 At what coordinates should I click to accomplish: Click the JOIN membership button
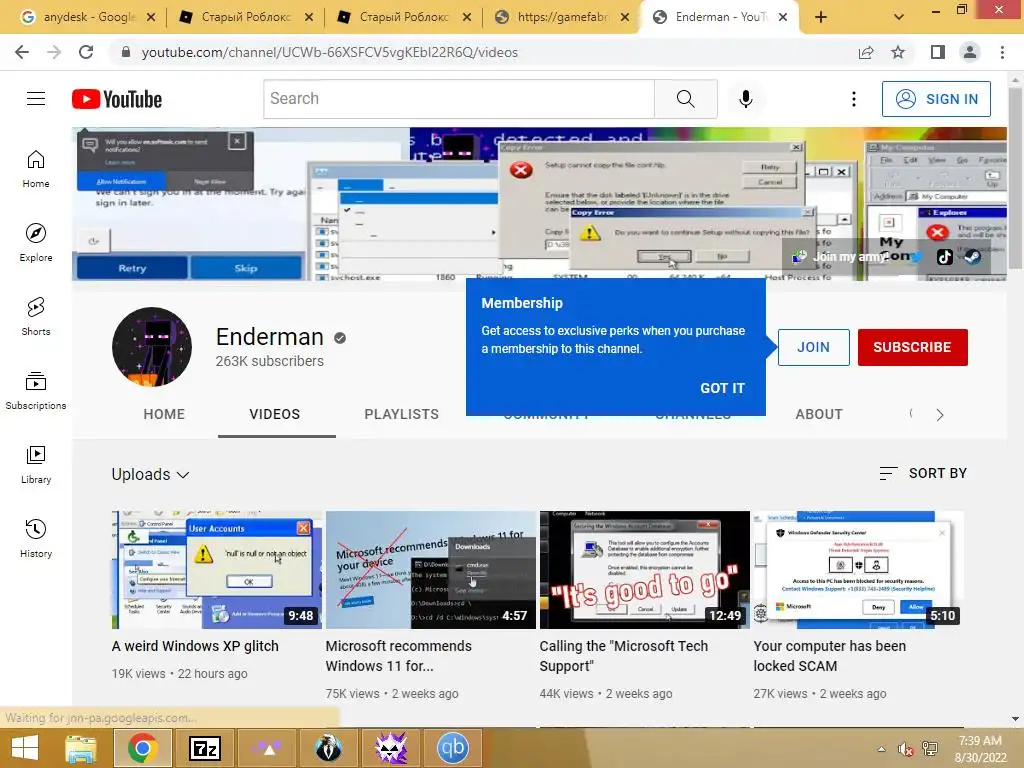tap(813, 347)
